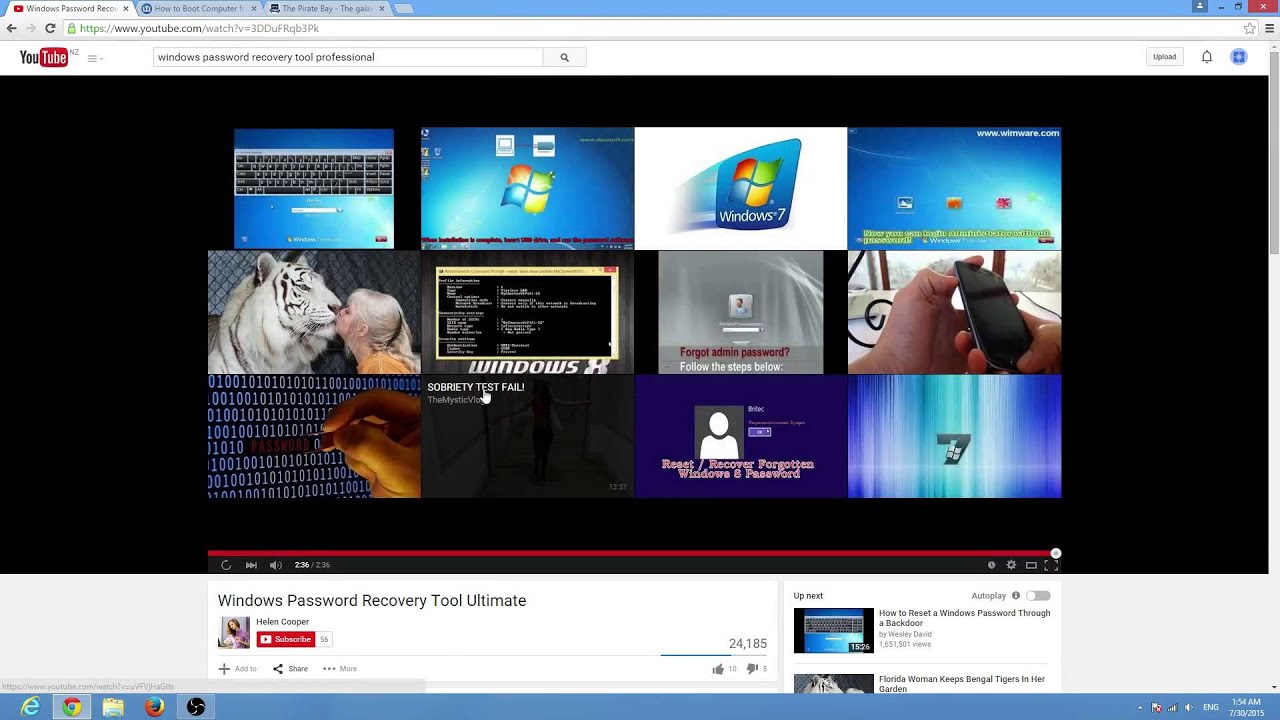
Task: Mute the video player volume
Action: pyautogui.click(x=276, y=565)
